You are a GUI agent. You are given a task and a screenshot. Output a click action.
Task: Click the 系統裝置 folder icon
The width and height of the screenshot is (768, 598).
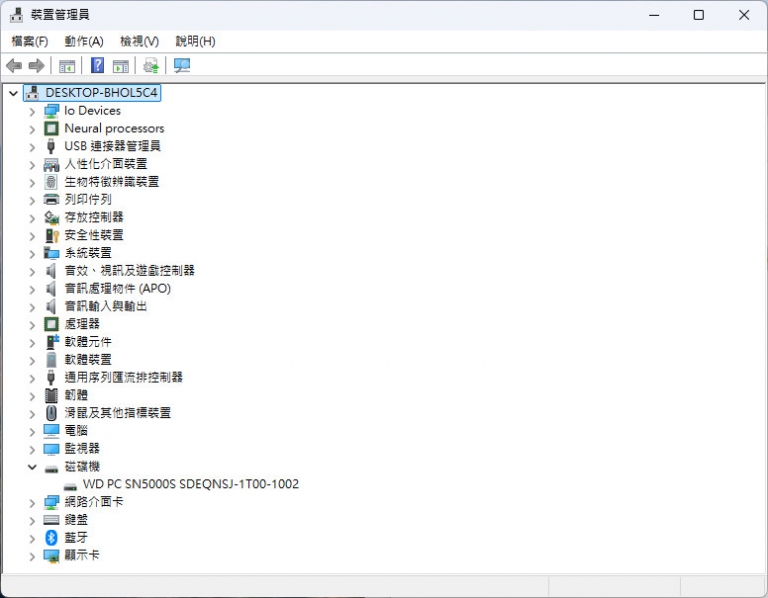pos(51,253)
